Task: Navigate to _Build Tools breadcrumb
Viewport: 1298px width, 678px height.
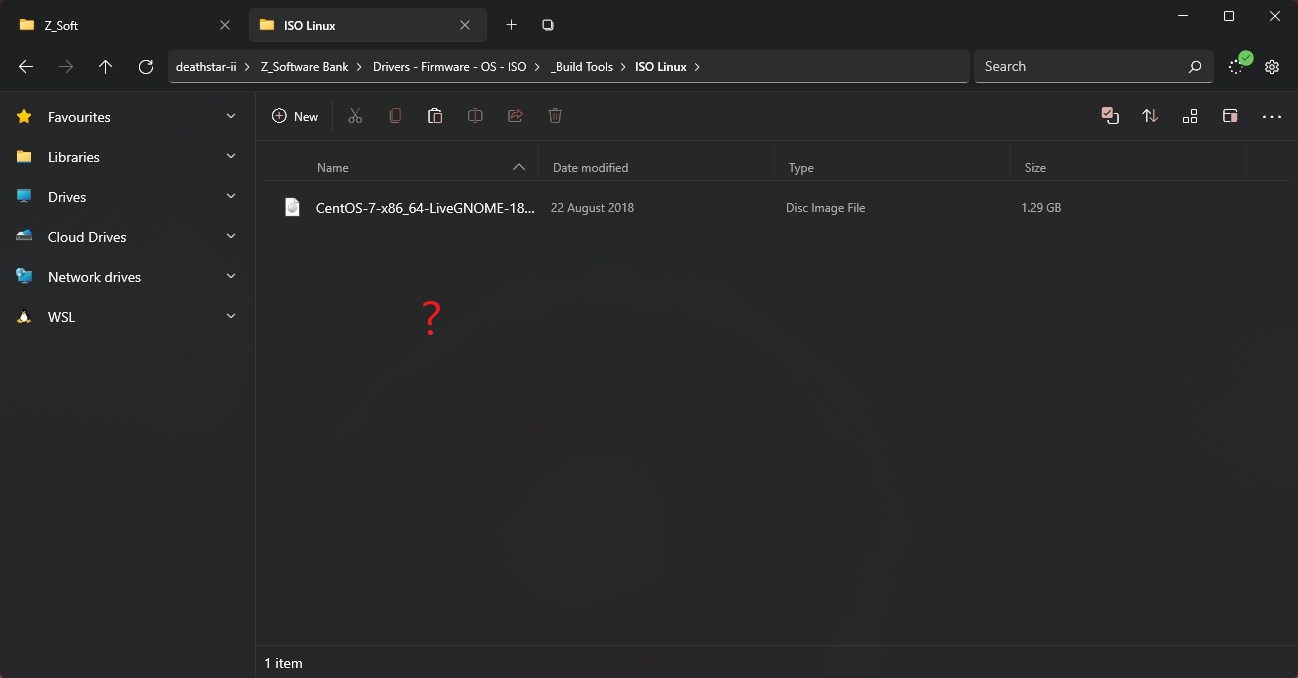Action: pyautogui.click(x=582, y=67)
